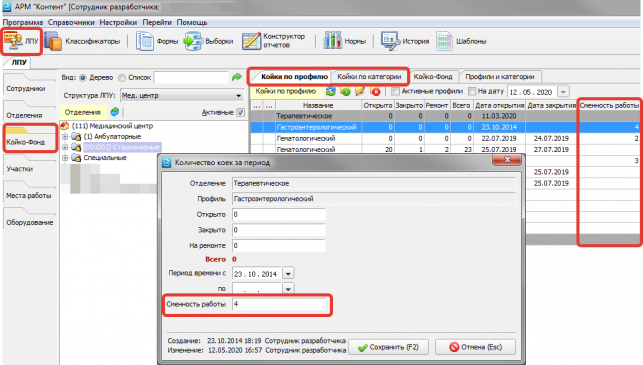This screenshot has width=643, height=365.
Task: Click the Сменность работы input field
Action: [279, 304]
